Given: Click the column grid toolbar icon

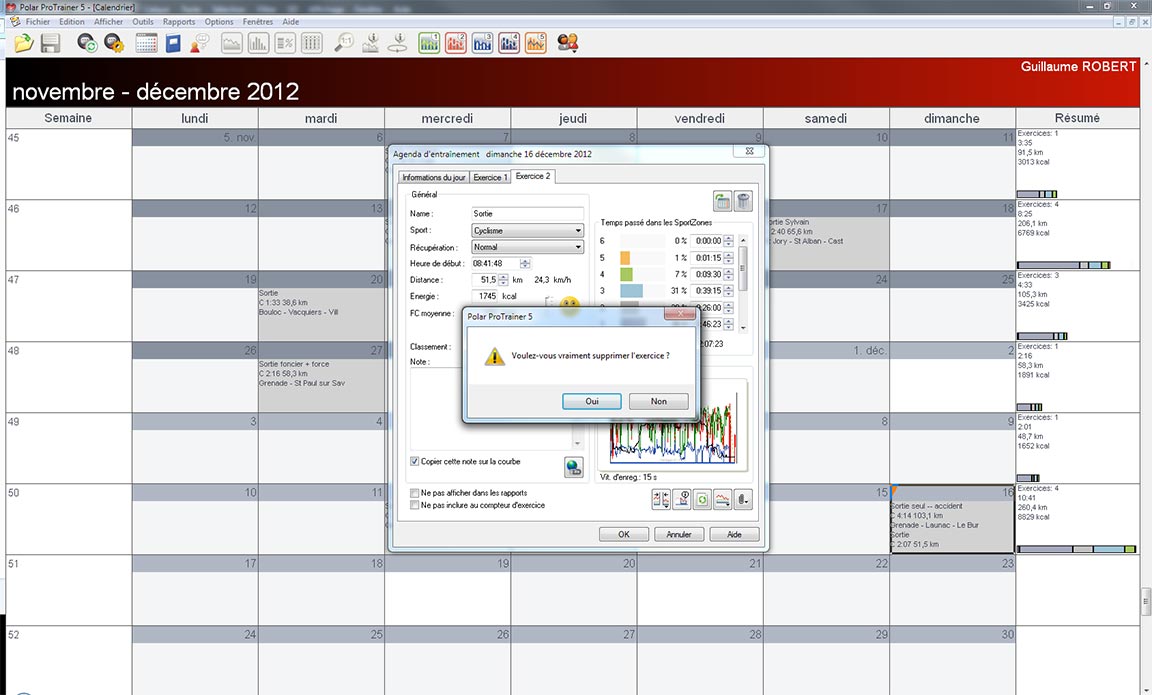Looking at the screenshot, I should tap(312, 43).
